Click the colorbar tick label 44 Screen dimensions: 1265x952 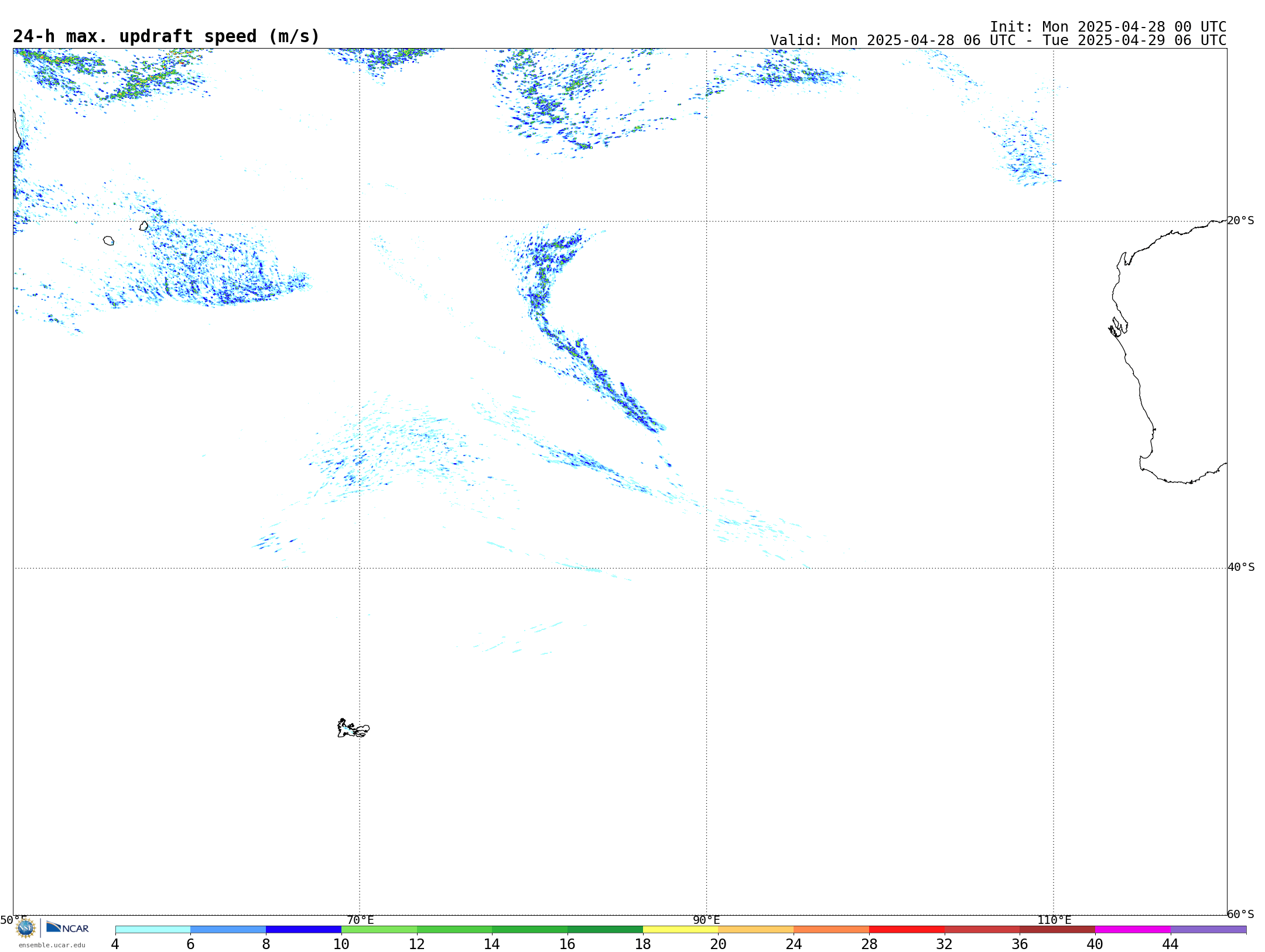(x=1171, y=944)
